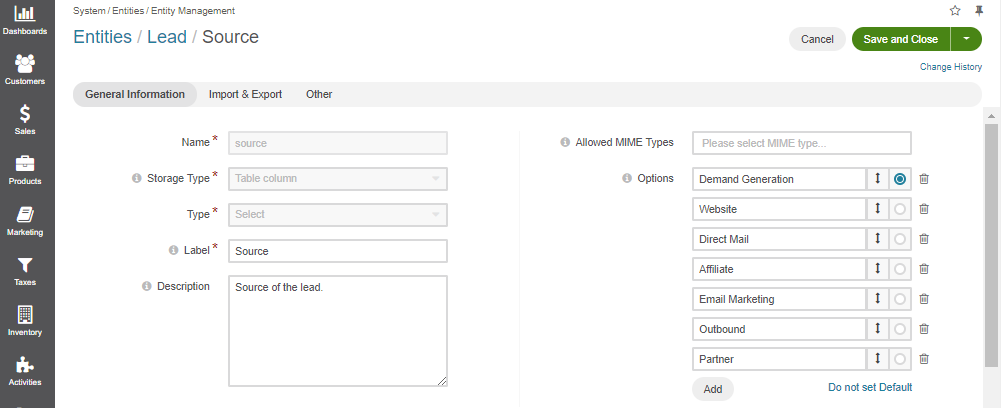Set Website as the default option
This screenshot has width=1001, height=408.
pyautogui.click(x=900, y=209)
